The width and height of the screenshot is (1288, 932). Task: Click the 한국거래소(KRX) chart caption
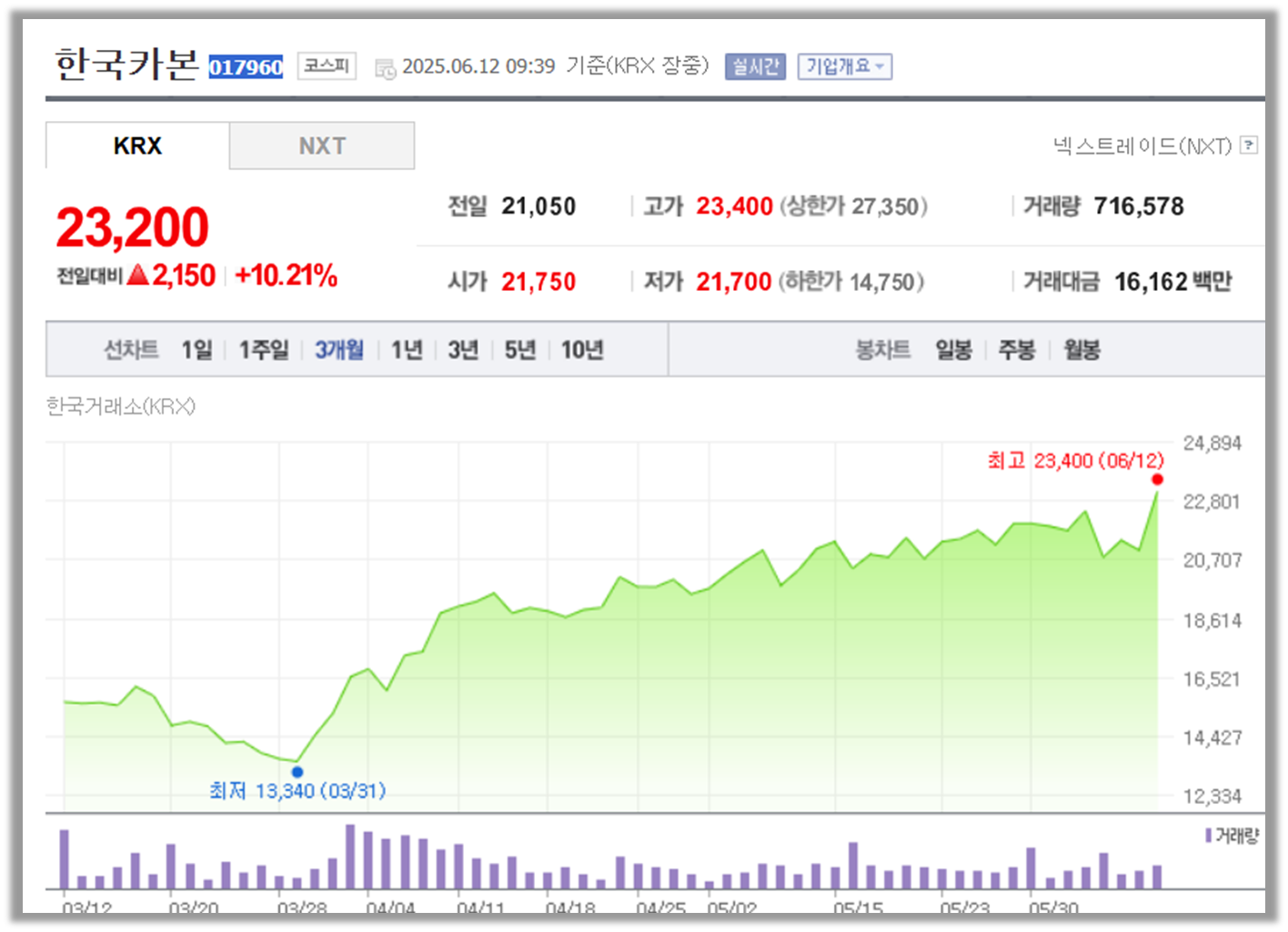121,406
